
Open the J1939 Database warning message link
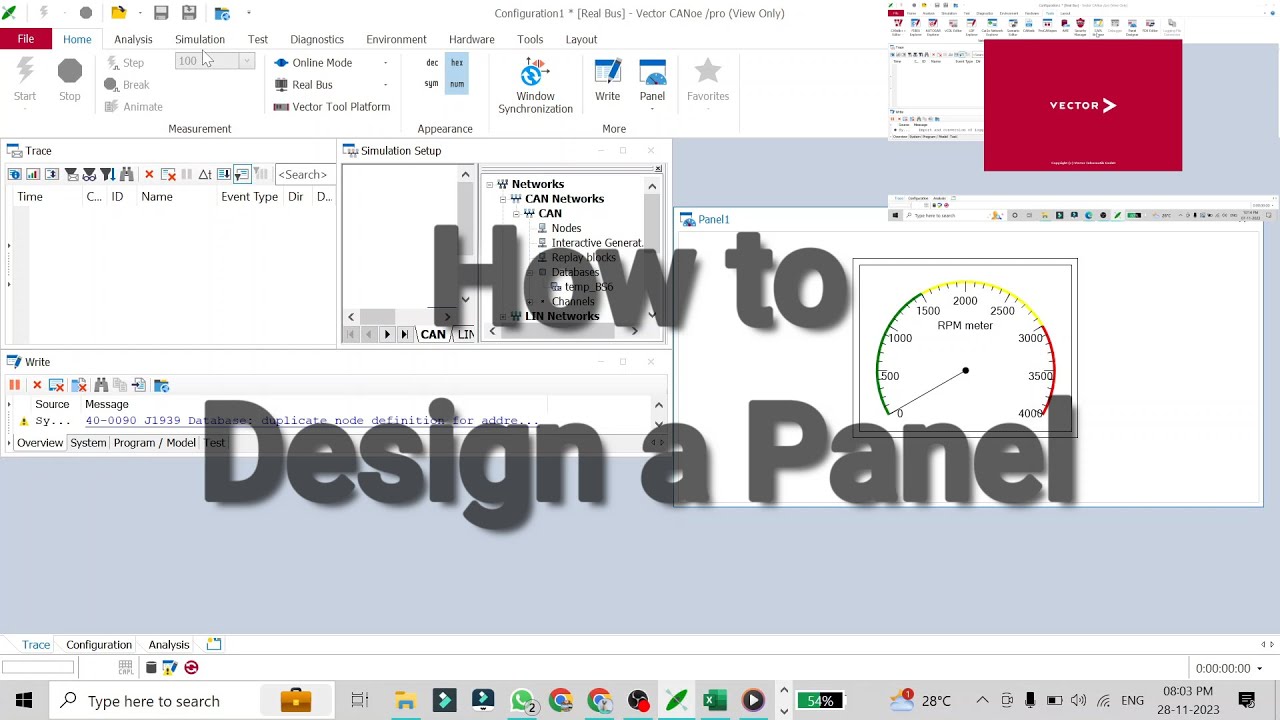(312, 421)
